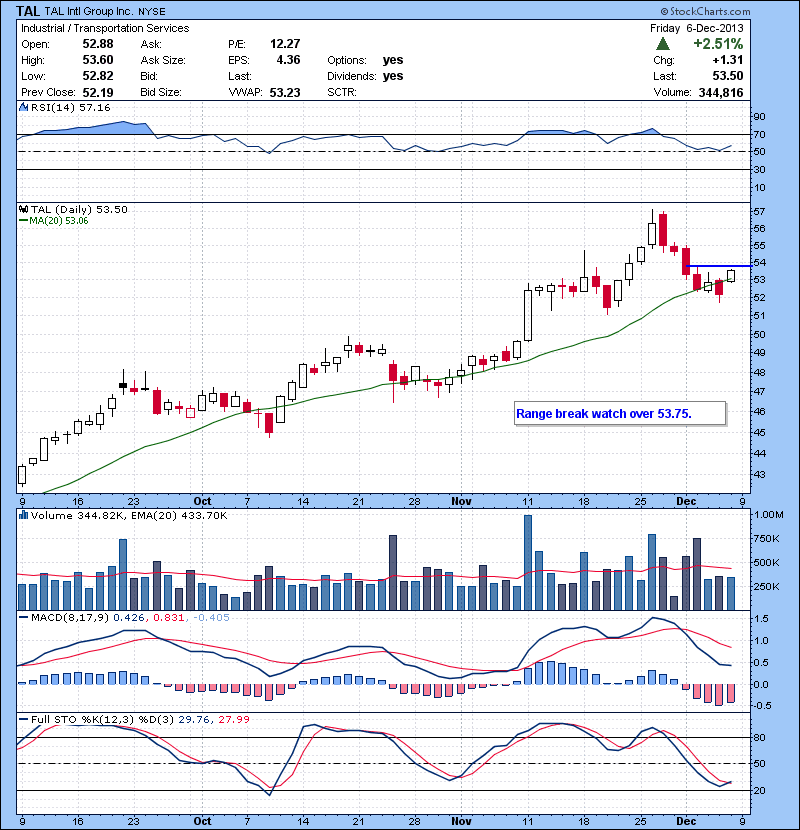Click the Last price 53.50 in the header

click(x=727, y=76)
